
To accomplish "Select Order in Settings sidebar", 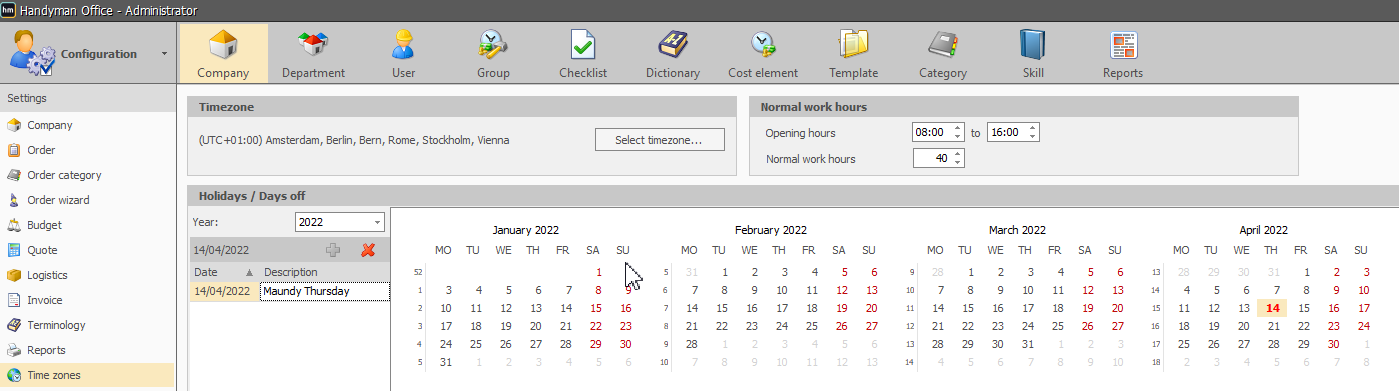I will coord(87,150).
